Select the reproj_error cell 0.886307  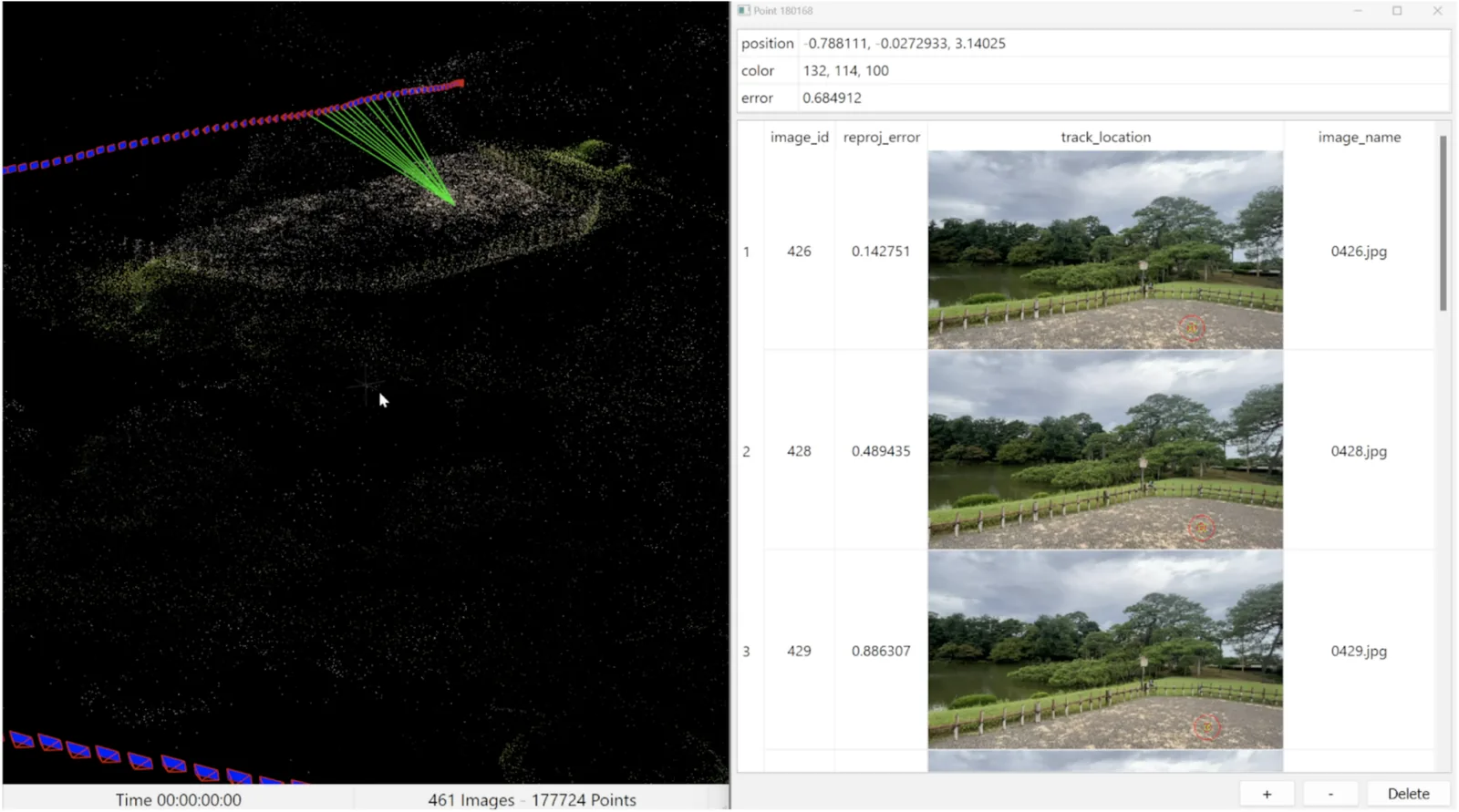tap(881, 651)
